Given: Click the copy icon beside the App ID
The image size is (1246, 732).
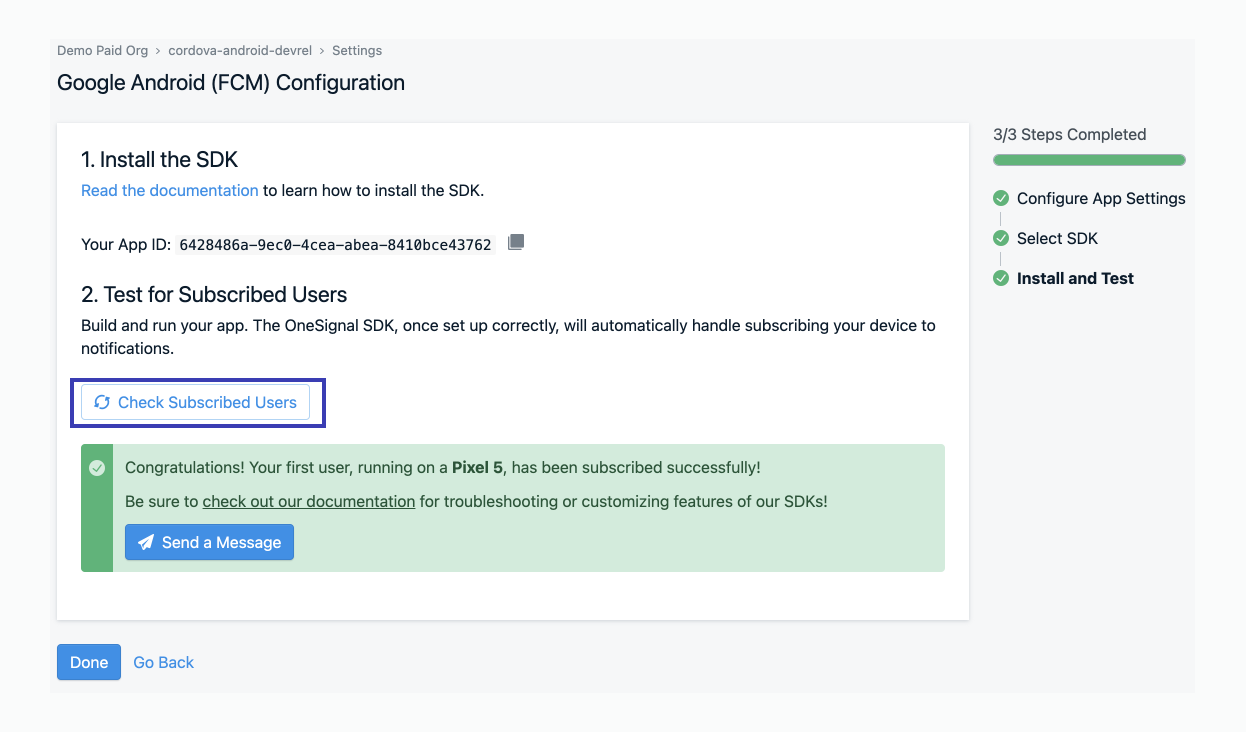Looking at the screenshot, I should [x=515, y=241].
